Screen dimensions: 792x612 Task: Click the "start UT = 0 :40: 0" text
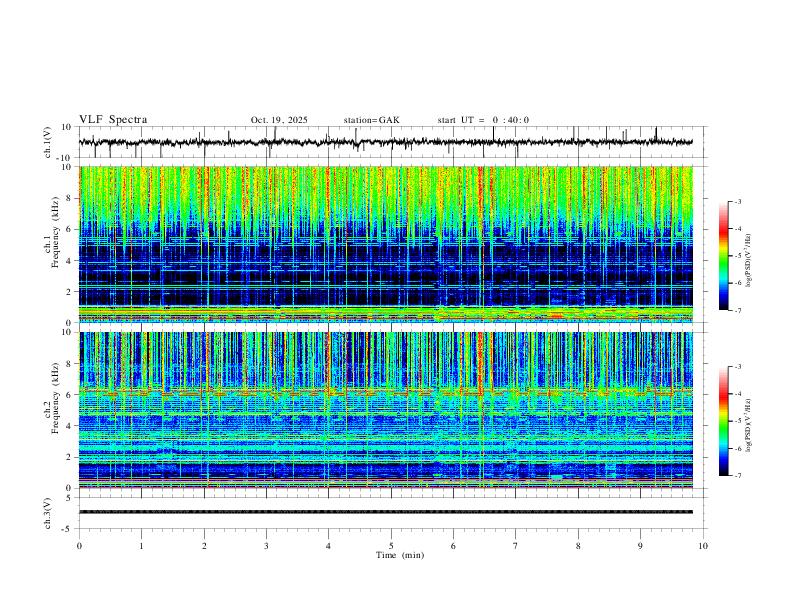click(x=483, y=120)
